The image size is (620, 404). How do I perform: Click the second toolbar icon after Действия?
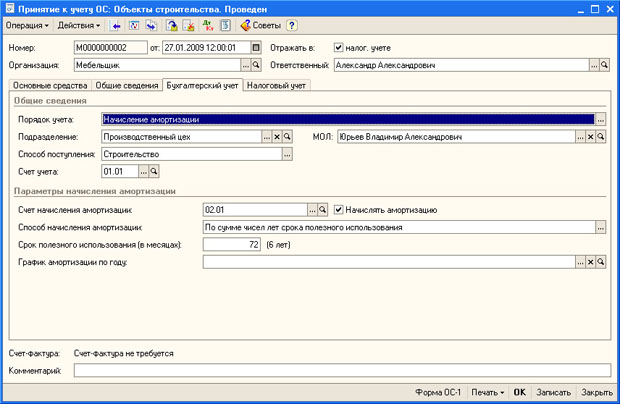tap(134, 26)
